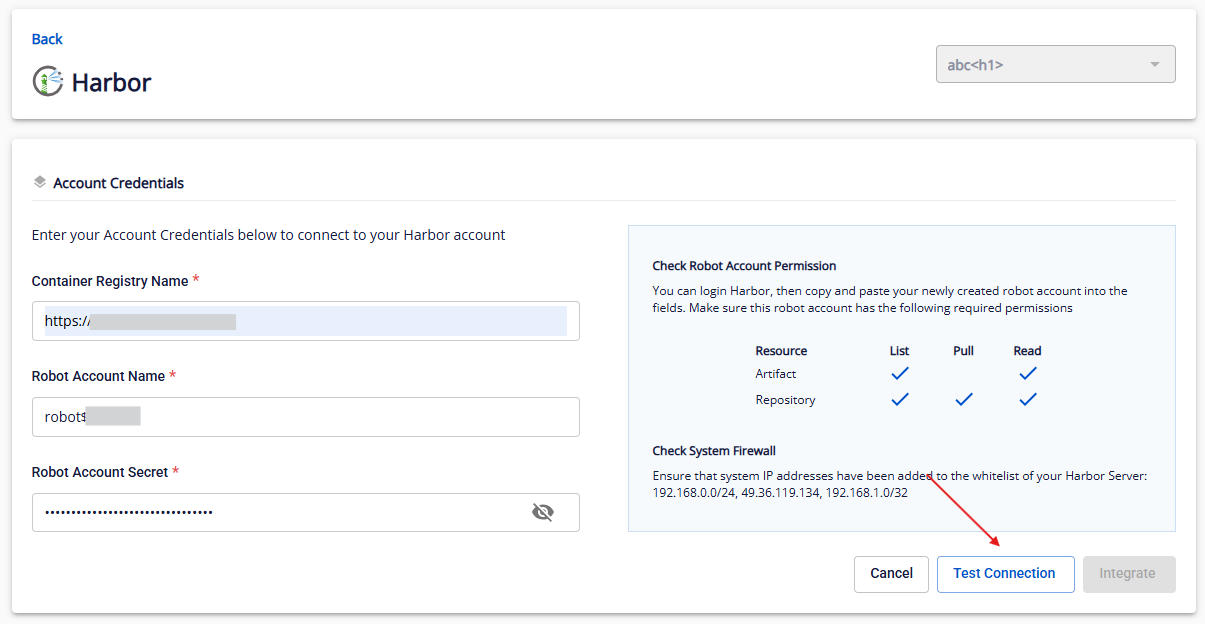Select the Robot Account Secret password field

click(280, 513)
